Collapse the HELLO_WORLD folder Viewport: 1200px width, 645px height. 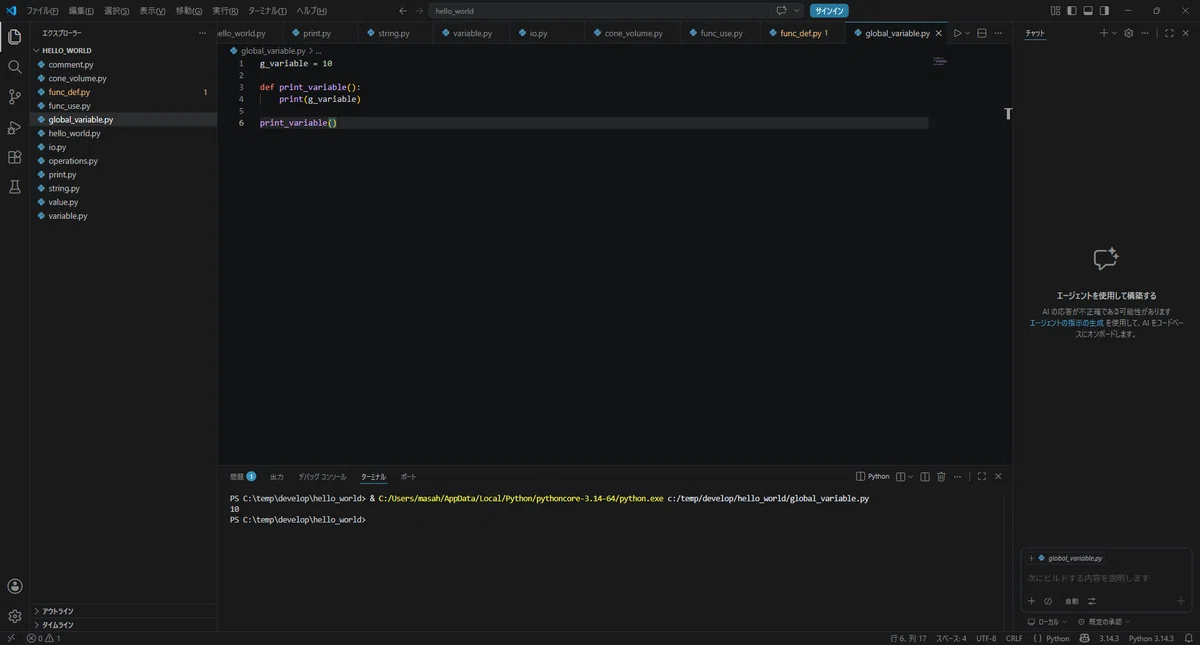124,50
